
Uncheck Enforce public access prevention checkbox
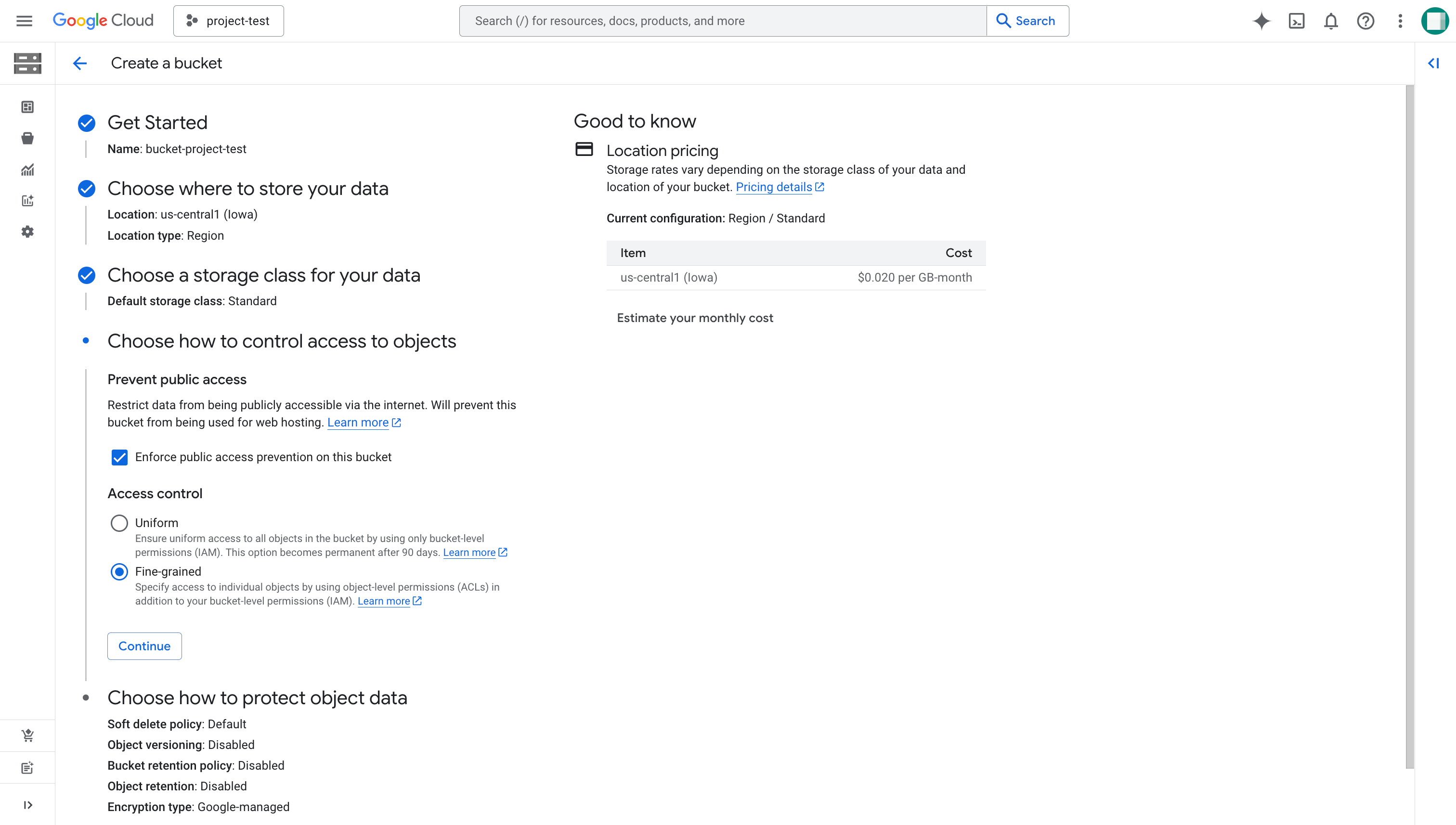pos(119,457)
